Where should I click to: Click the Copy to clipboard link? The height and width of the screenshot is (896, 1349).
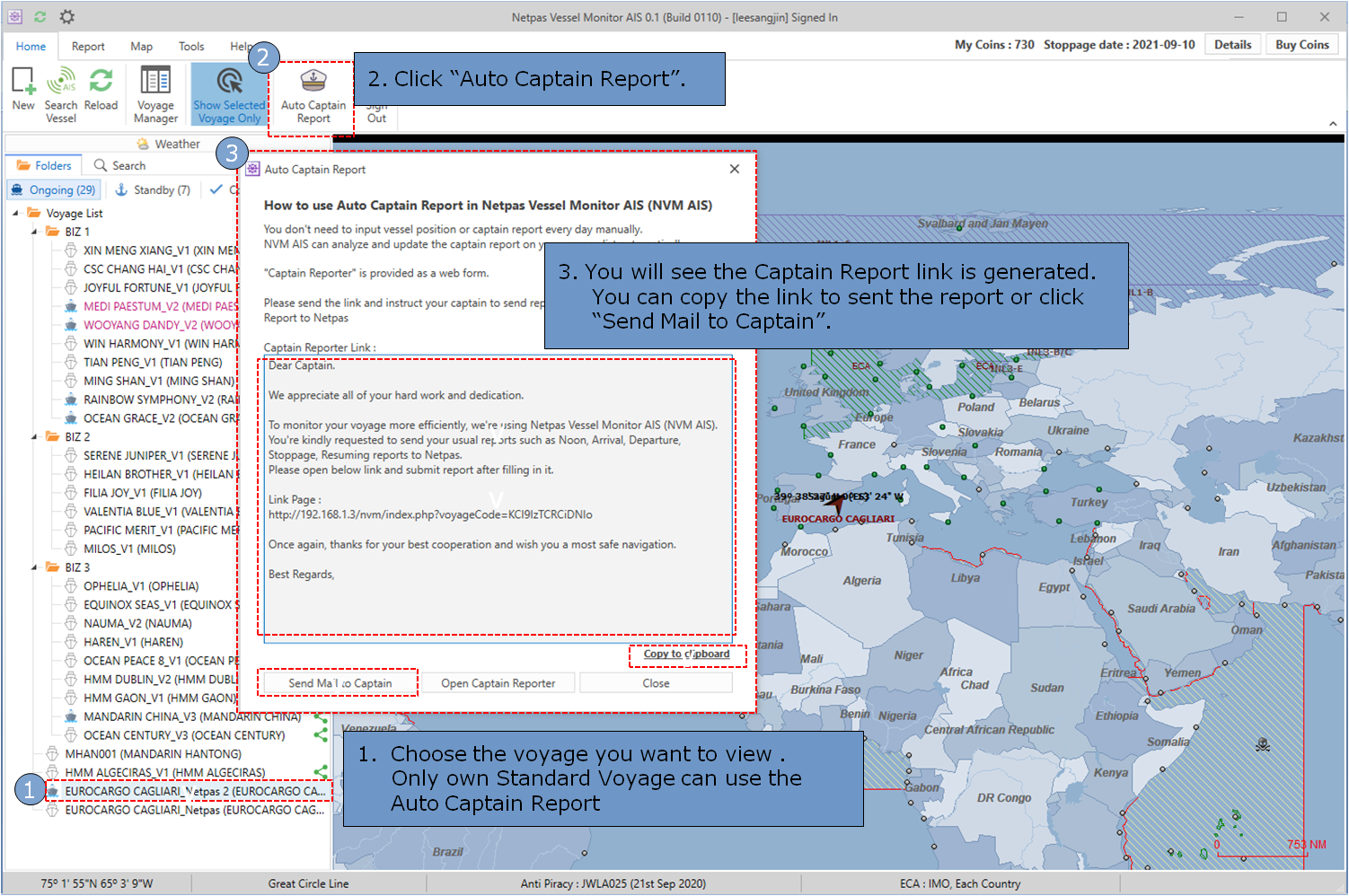click(x=686, y=654)
